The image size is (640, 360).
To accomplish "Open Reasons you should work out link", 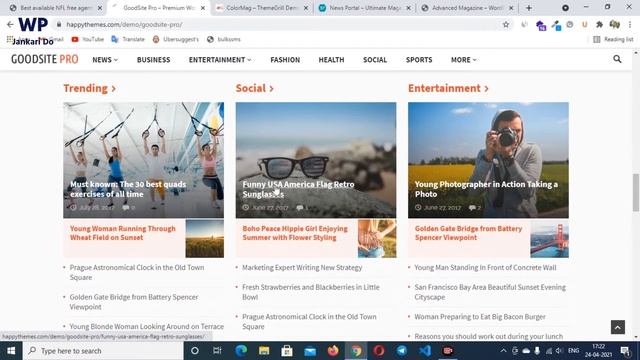I will pos(489,336).
